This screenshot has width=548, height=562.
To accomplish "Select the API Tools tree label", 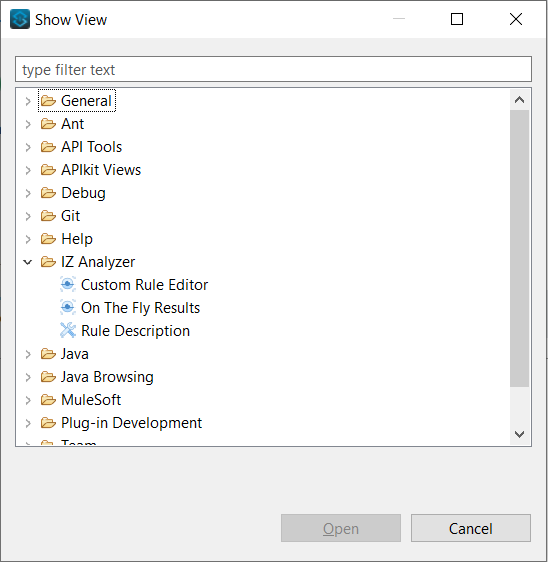I will point(92,147).
